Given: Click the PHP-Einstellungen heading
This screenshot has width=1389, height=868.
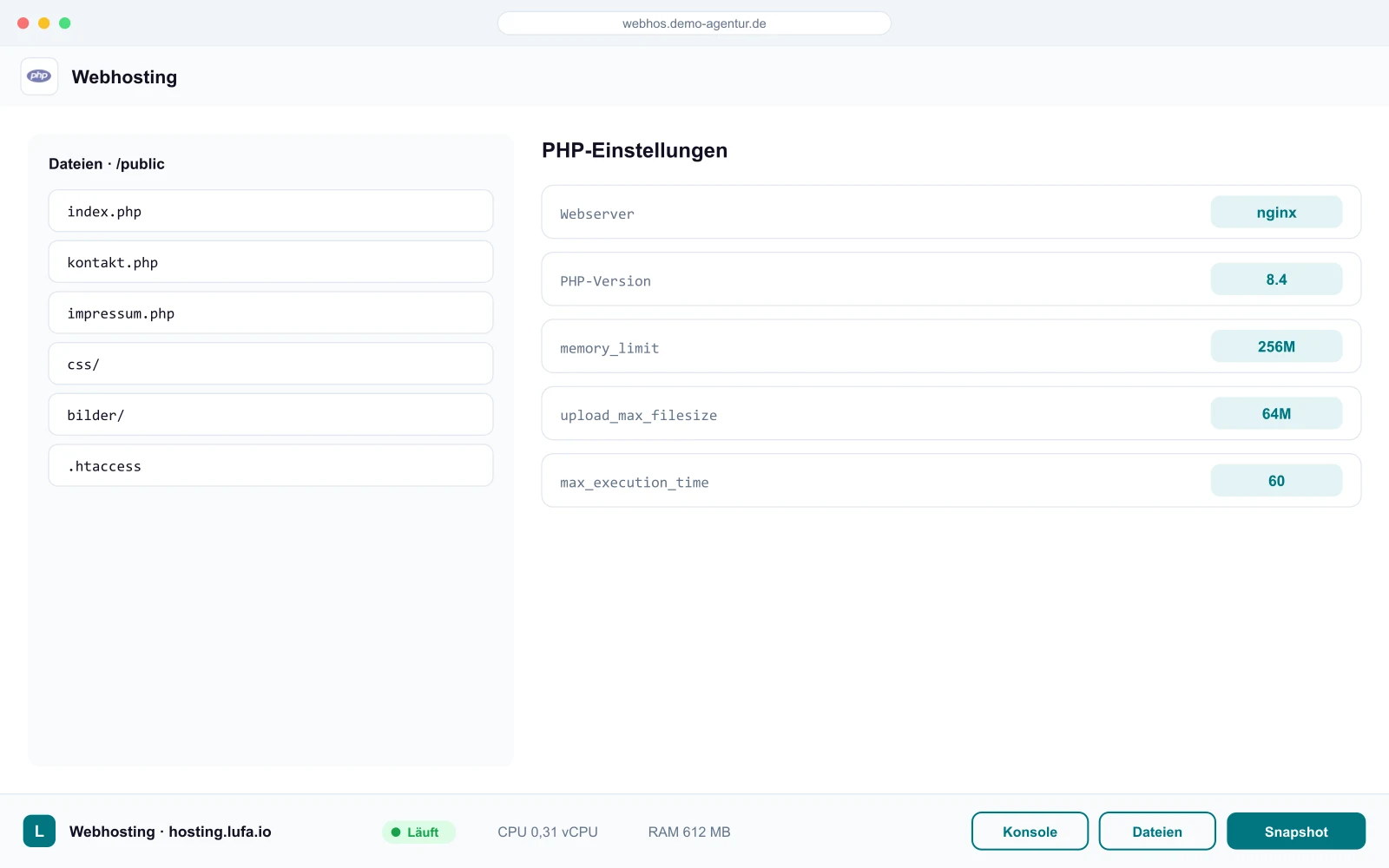Looking at the screenshot, I should pos(635,150).
